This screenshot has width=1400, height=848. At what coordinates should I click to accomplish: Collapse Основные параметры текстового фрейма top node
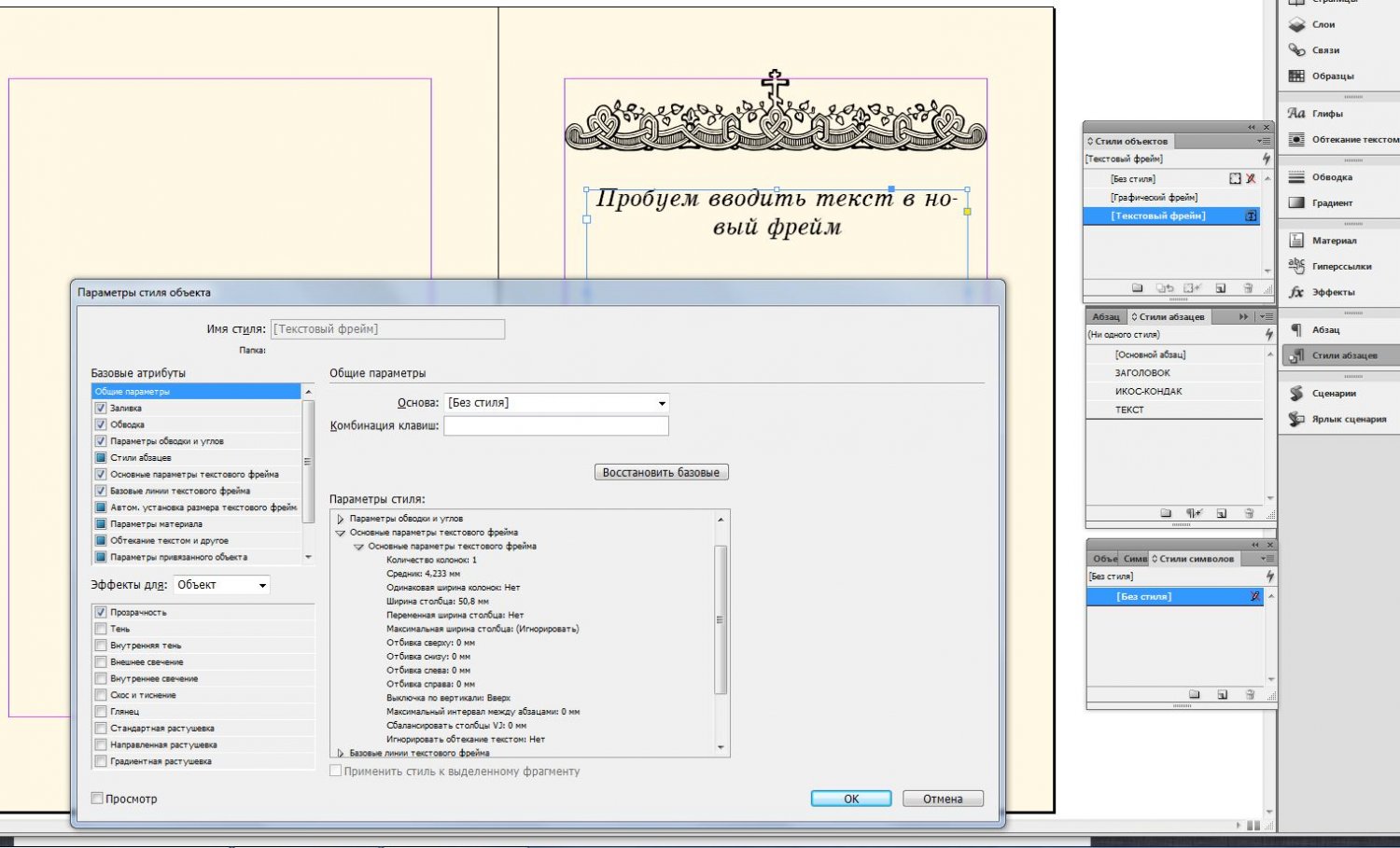click(x=341, y=533)
